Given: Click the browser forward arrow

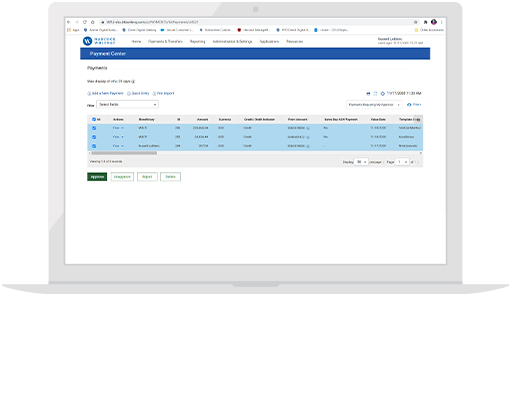Looking at the screenshot, I should [77, 22].
